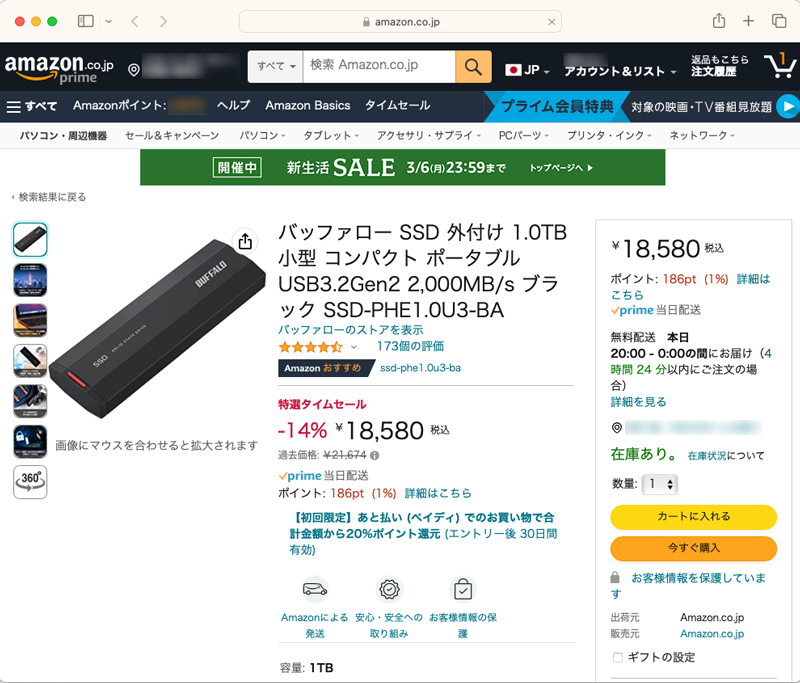
Task: Open the 173個の評価 reviews link
Action: click(x=410, y=346)
